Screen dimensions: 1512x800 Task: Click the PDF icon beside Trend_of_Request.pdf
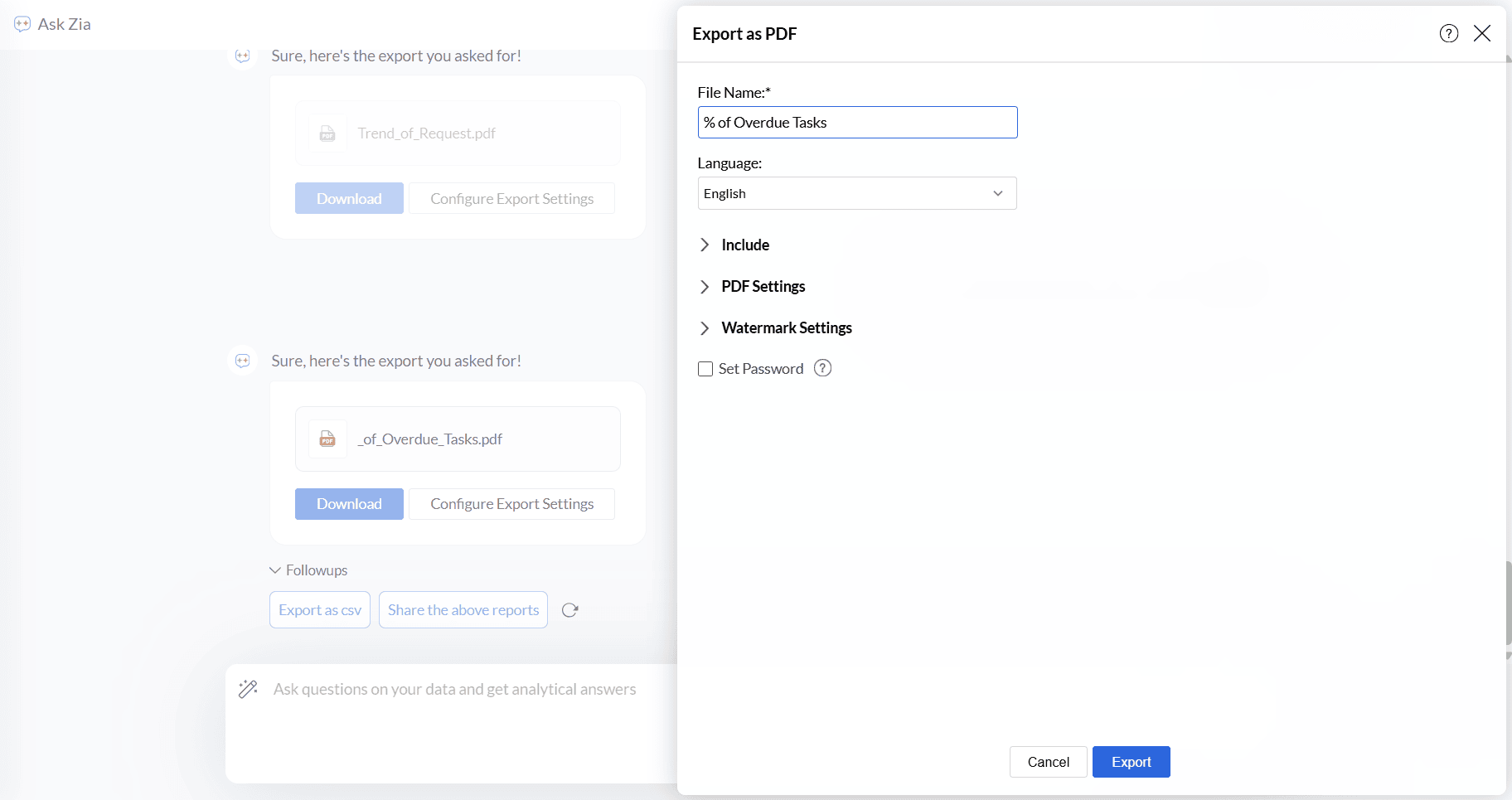click(x=328, y=133)
